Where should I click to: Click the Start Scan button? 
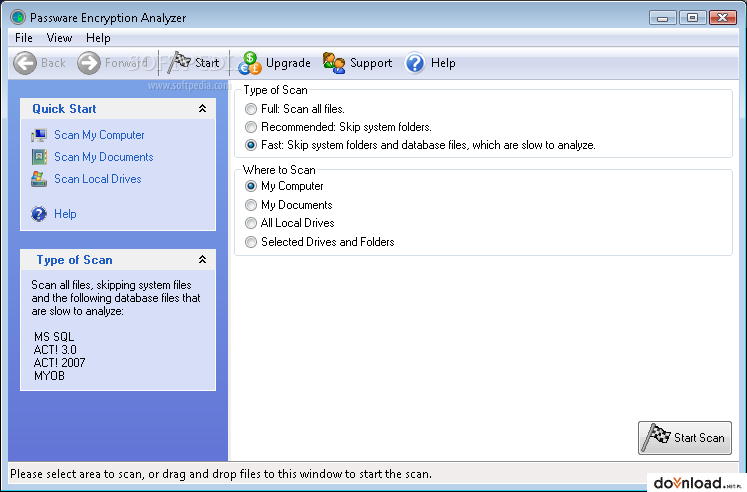pos(685,438)
